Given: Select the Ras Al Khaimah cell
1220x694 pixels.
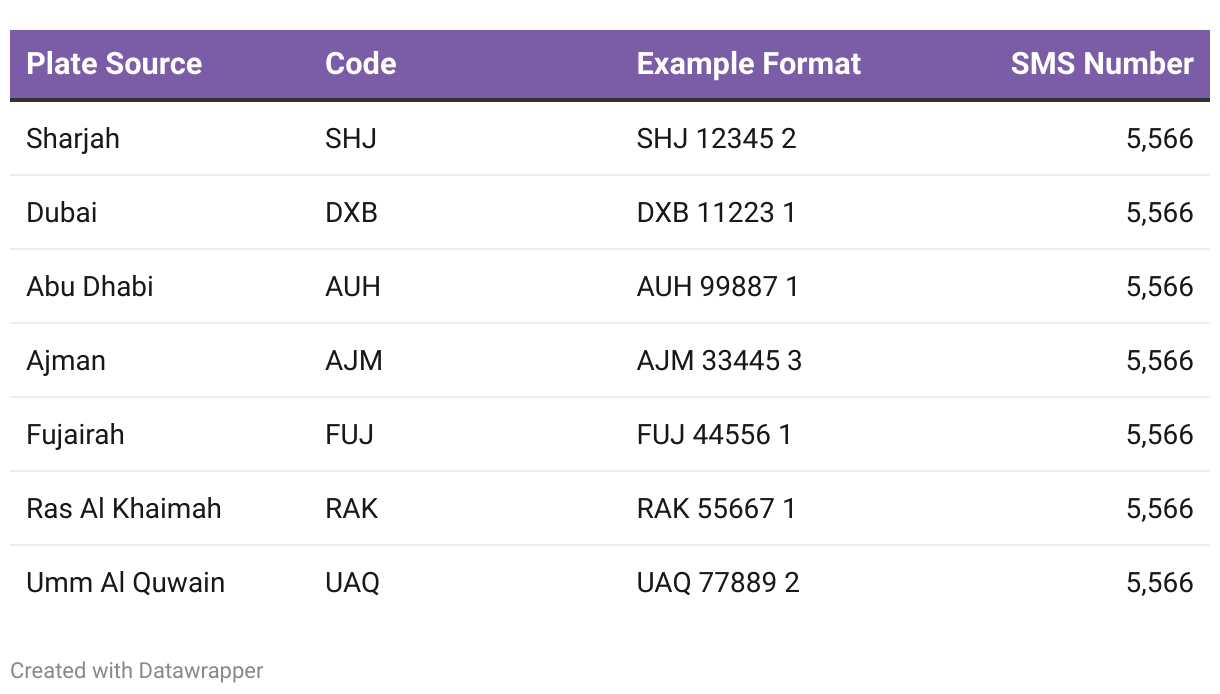Looking at the screenshot, I should [x=124, y=508].
